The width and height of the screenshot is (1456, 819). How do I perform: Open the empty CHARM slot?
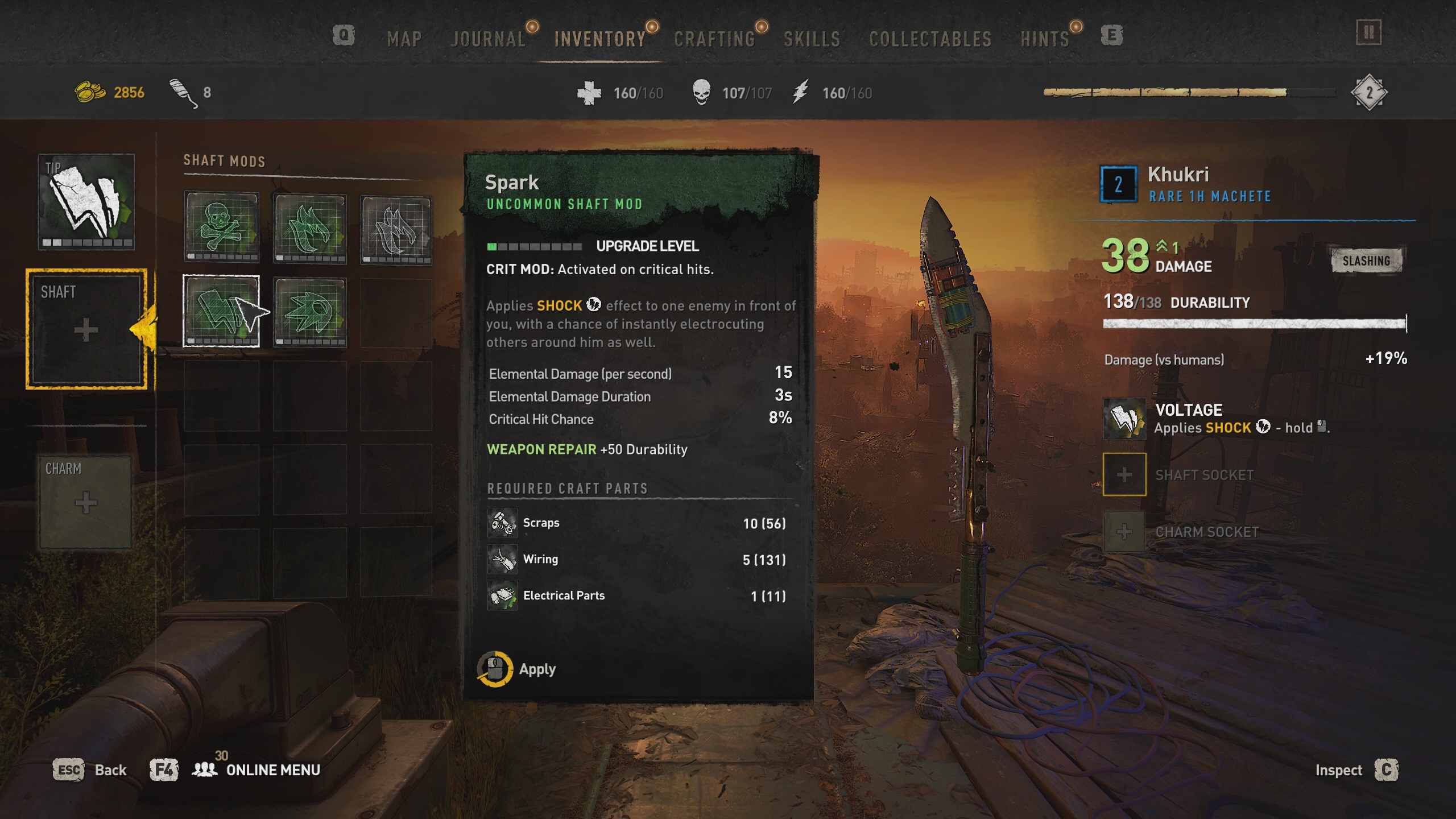[x=85, y=502]
